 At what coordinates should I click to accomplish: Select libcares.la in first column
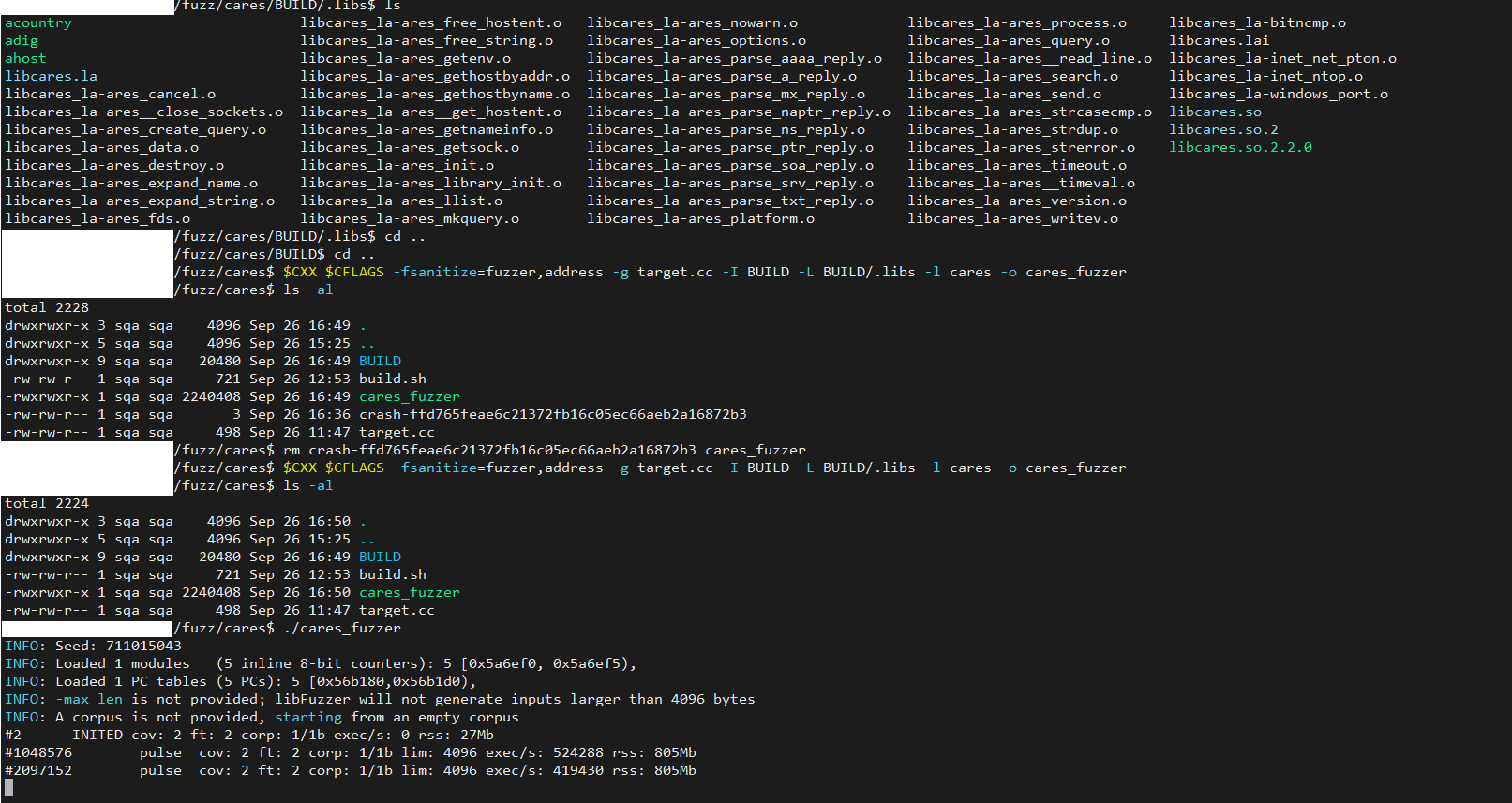point(51,76)
